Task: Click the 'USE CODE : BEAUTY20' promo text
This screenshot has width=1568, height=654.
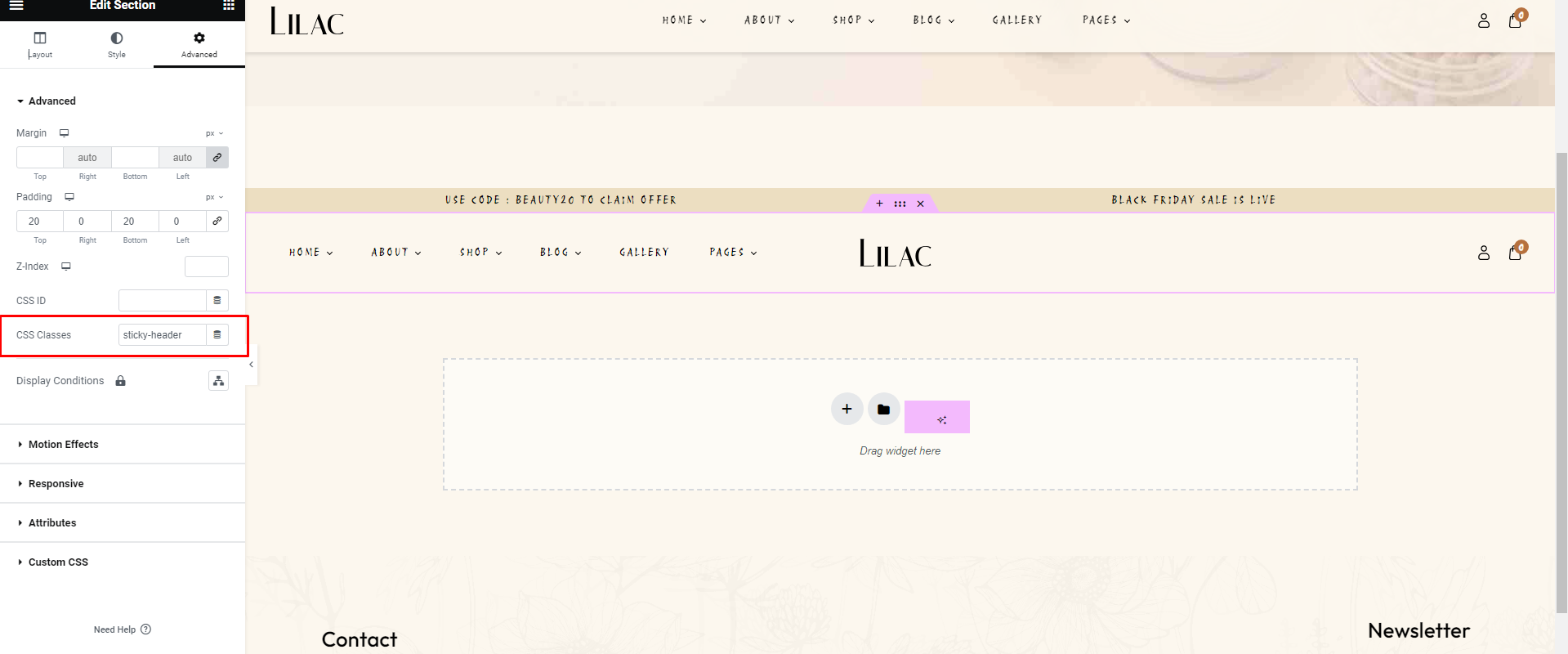Action: pos(561,200)
